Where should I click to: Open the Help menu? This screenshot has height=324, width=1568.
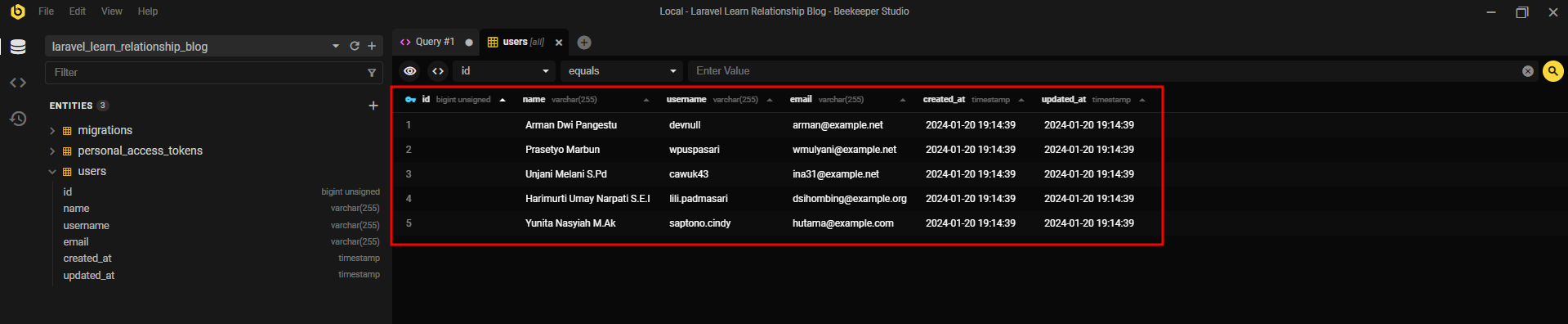pos(148,11)
